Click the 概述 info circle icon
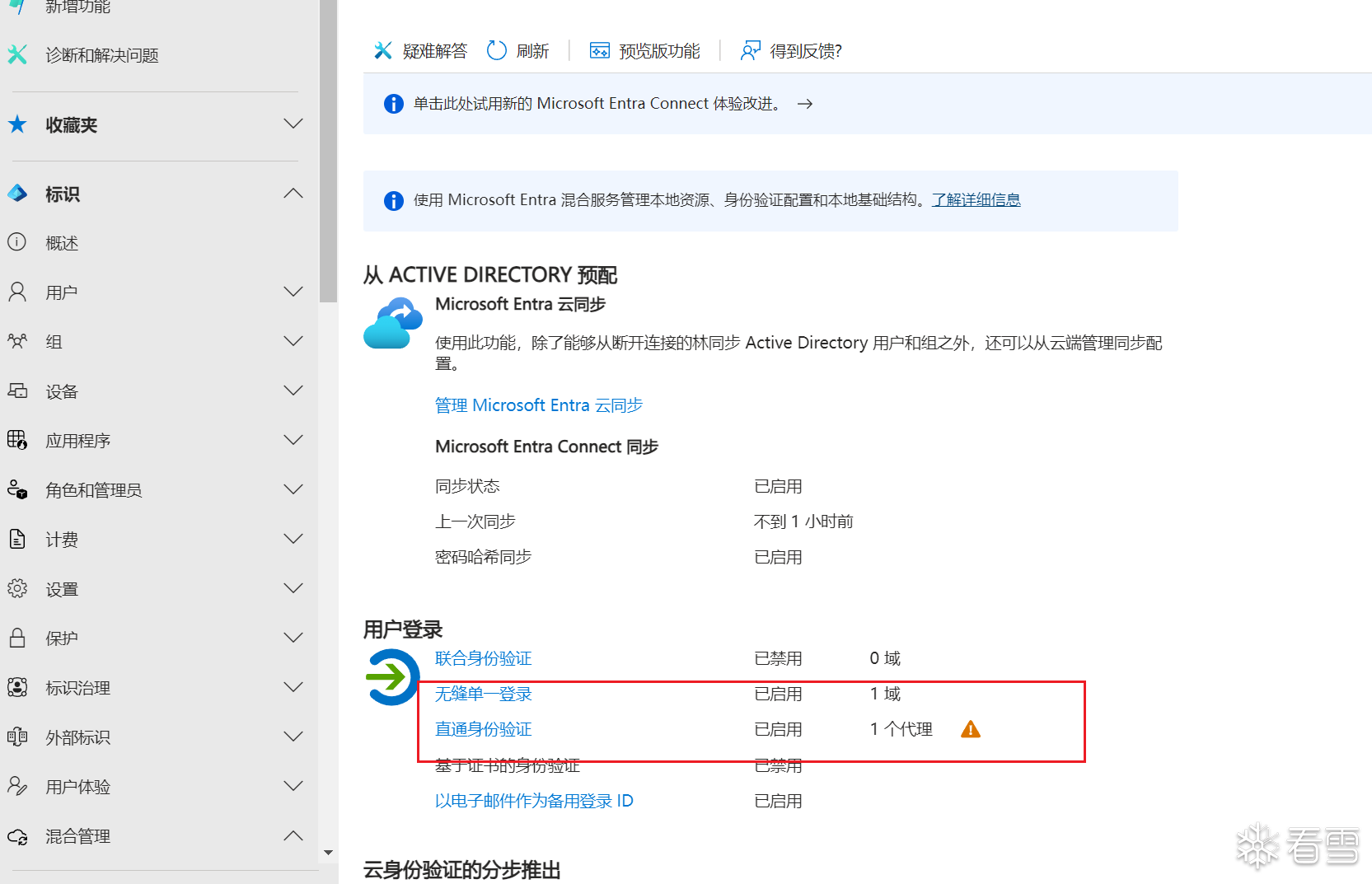1372x884 pixels. [17, 242]
